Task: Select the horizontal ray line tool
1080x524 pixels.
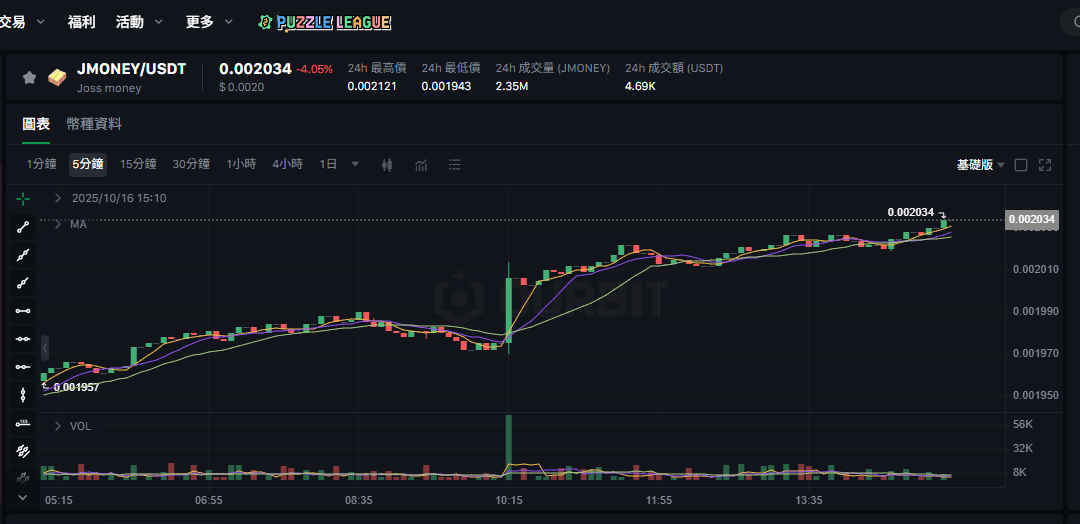Action: (x=23, y=366)
